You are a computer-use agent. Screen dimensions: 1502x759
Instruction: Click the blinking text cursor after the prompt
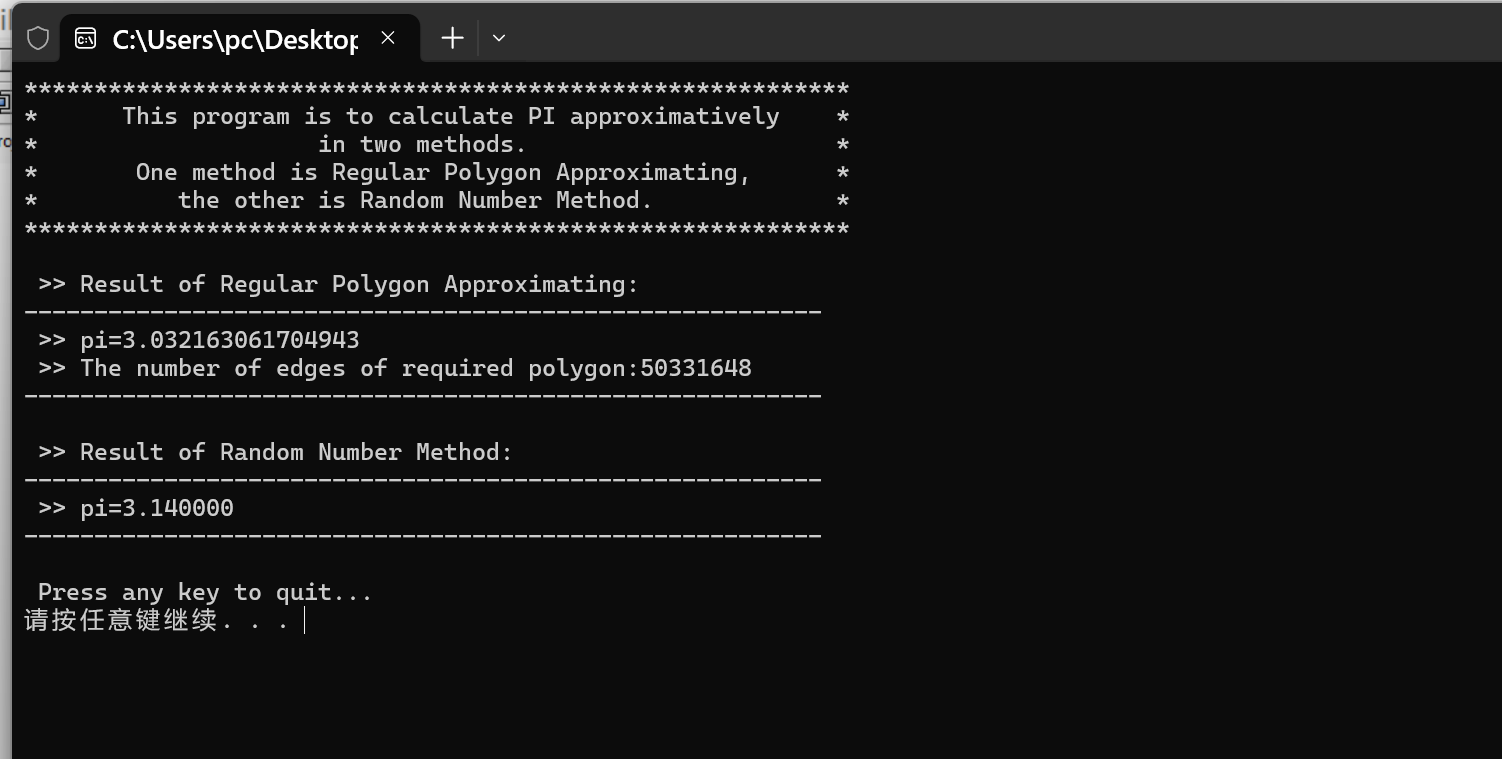(x=304, y=621)
